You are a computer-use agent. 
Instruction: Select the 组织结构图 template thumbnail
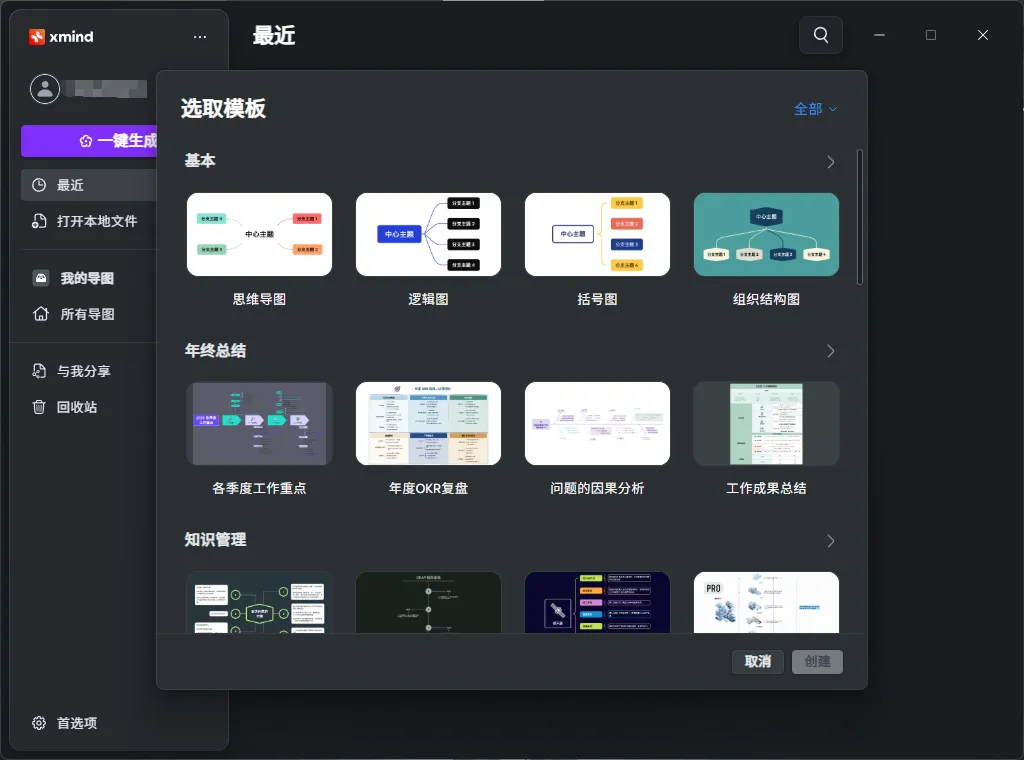click(x=766, y=234)
